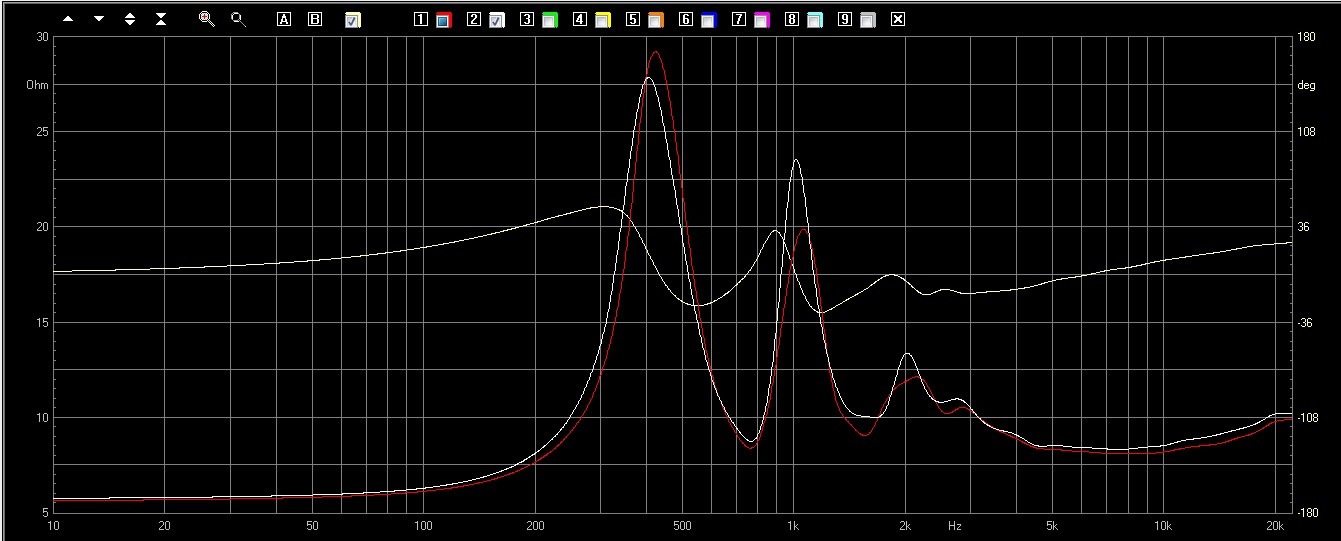Select curve slot 3
Image resolution: width=1341 pixels, height=541 pixels.
tap(527, 19)
